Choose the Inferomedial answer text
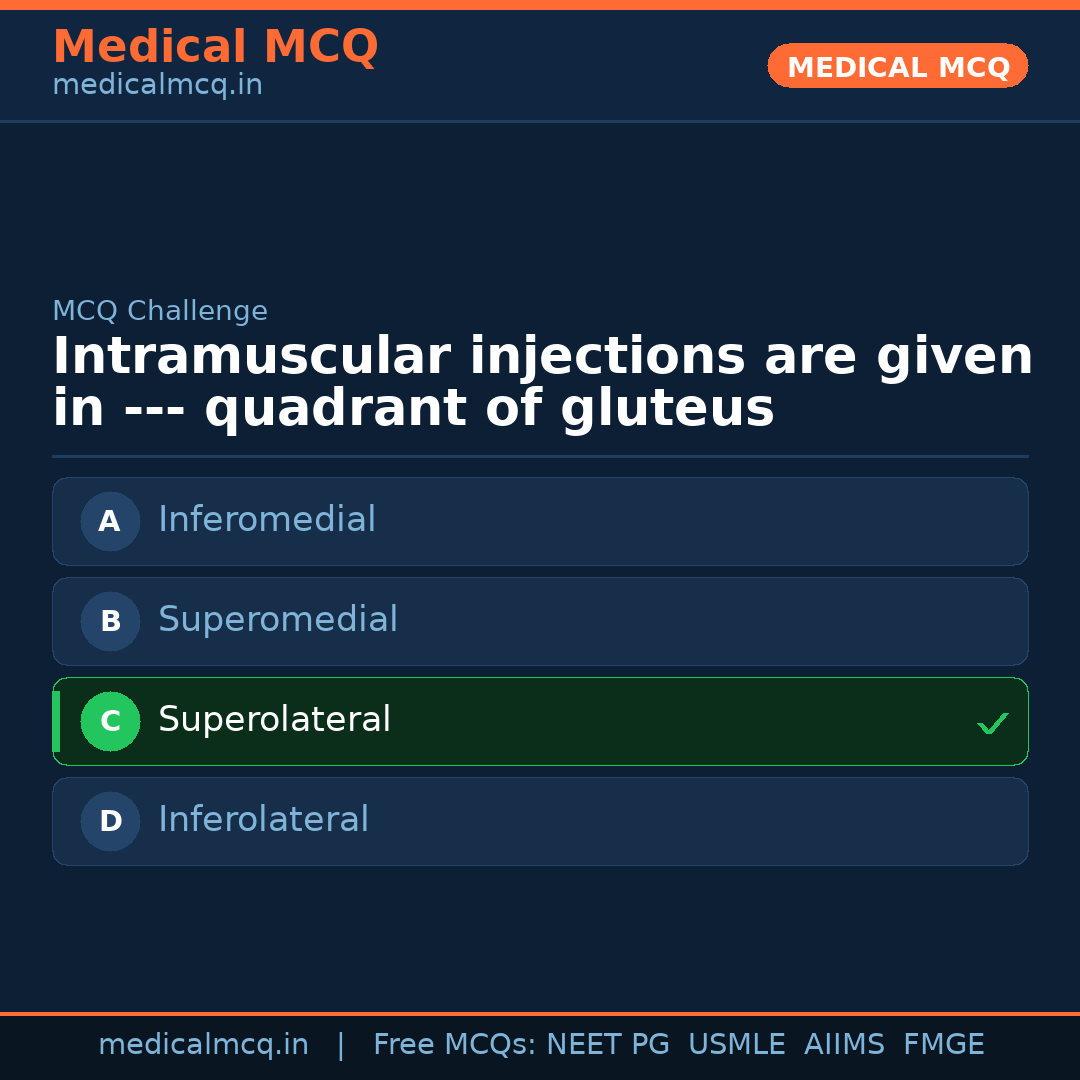 267,520
